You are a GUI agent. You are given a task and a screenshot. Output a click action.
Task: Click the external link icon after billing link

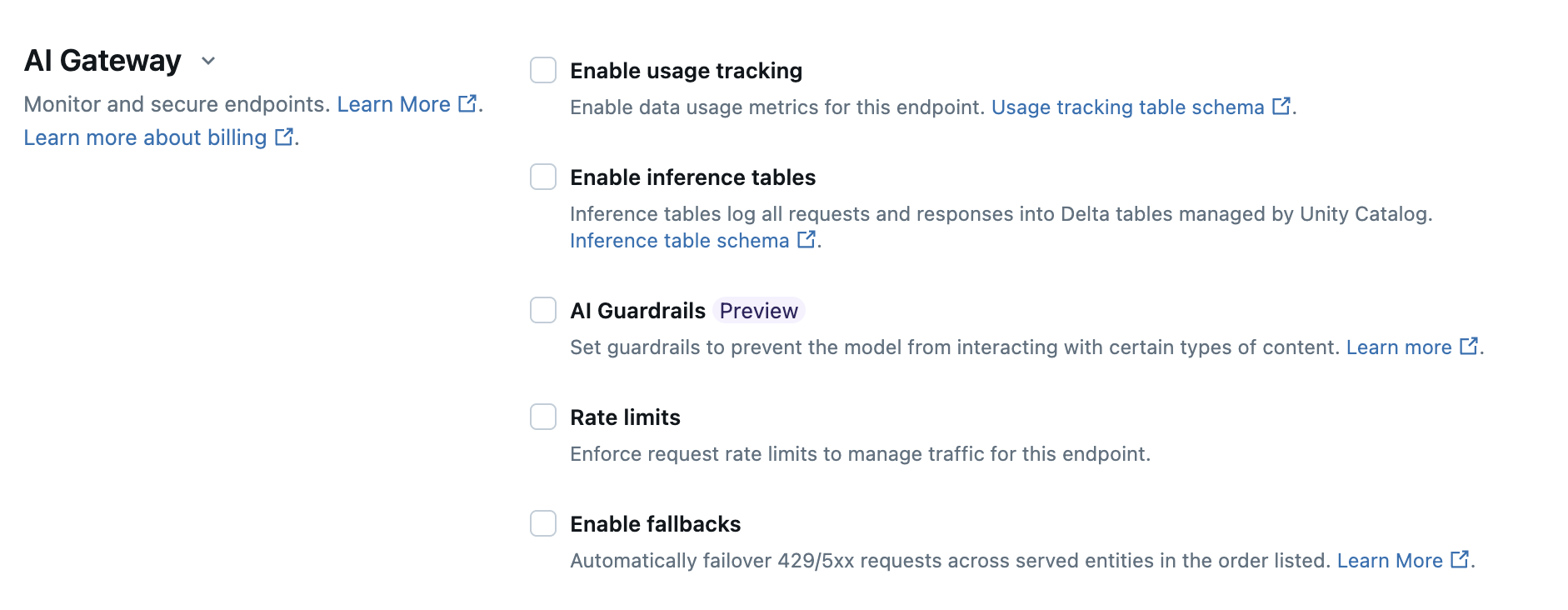click(x=284, y=137)
